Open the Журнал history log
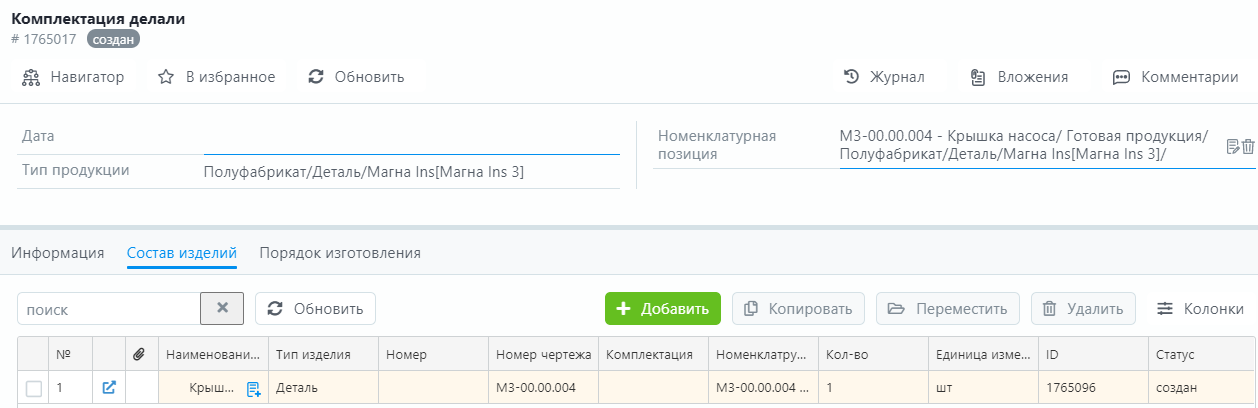The width and height of the screenshot is (1258, 408). click(x=884, y=77)
